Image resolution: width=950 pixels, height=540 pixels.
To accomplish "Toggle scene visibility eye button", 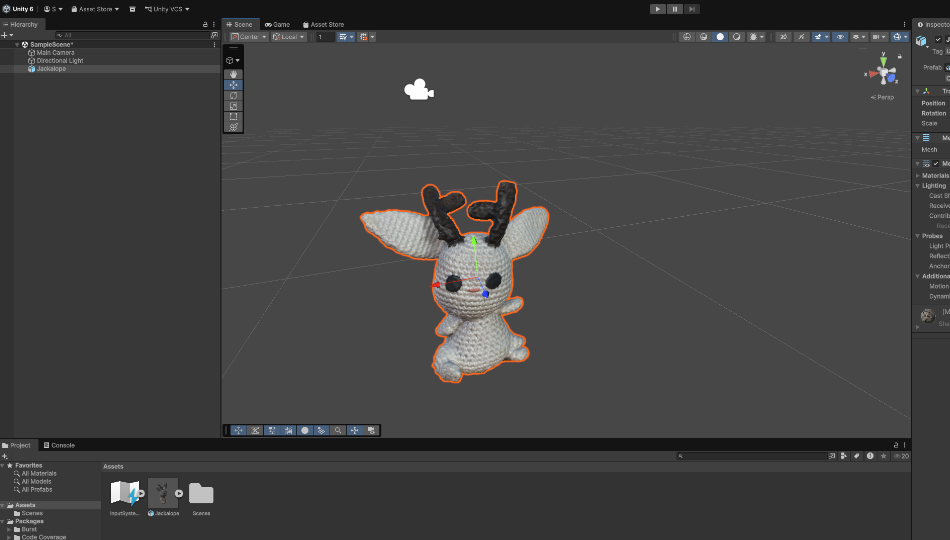I will [x=840, y=37].
